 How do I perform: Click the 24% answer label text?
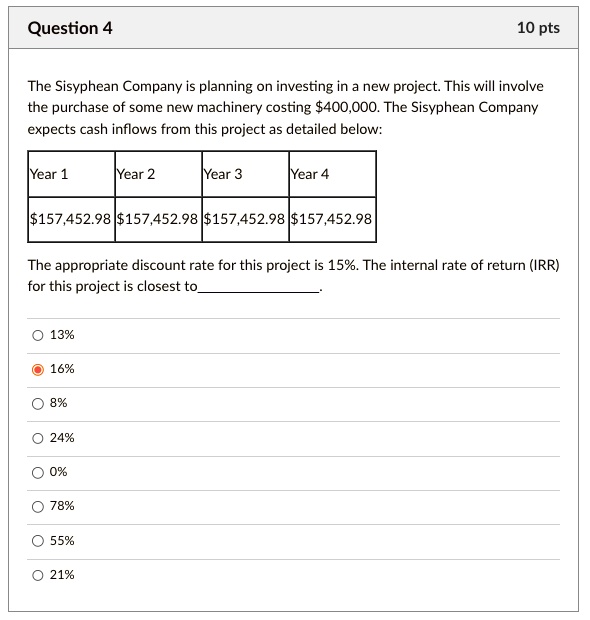[x=62, y=438]
